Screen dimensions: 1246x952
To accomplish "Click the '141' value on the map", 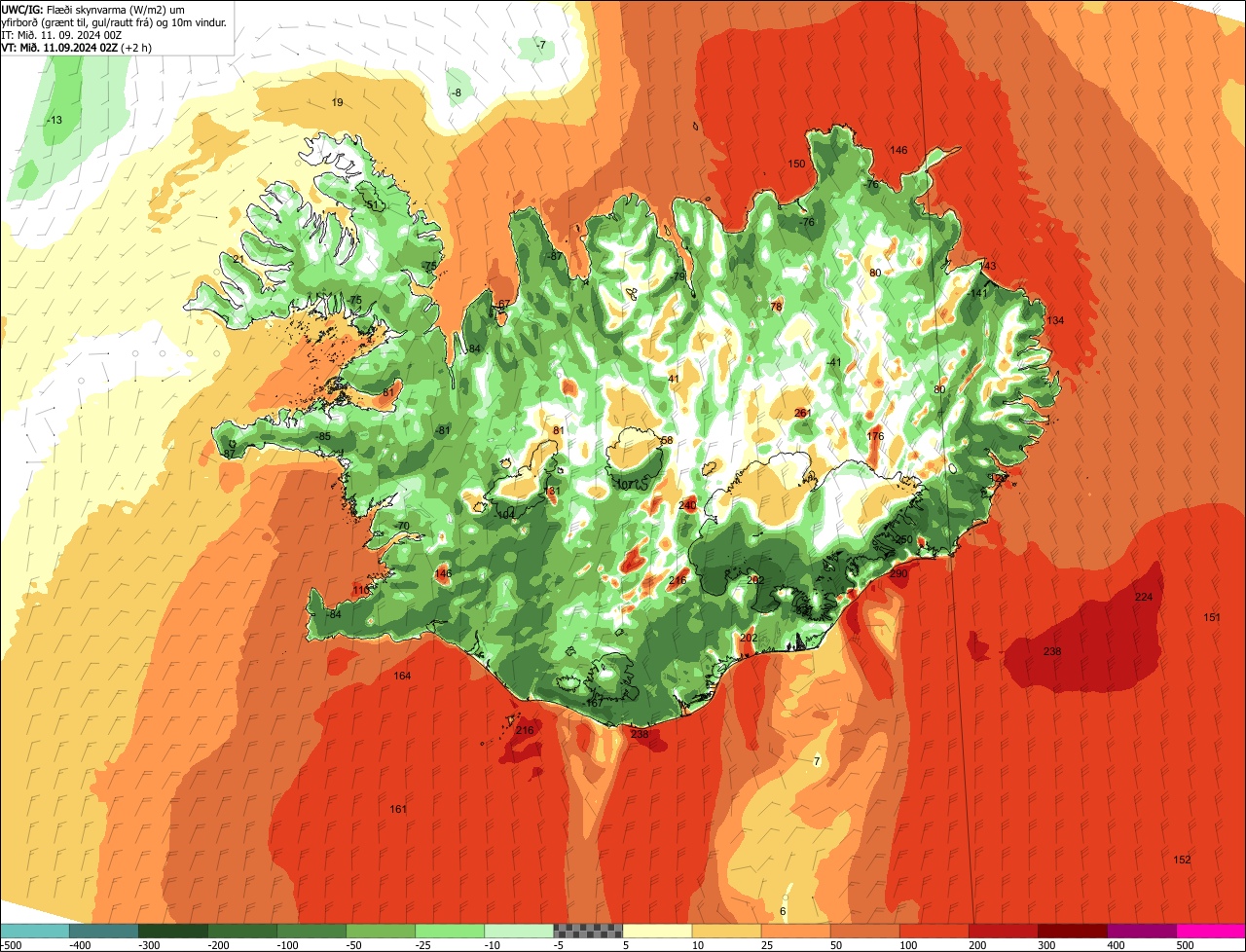I will [x=978, y=293].
